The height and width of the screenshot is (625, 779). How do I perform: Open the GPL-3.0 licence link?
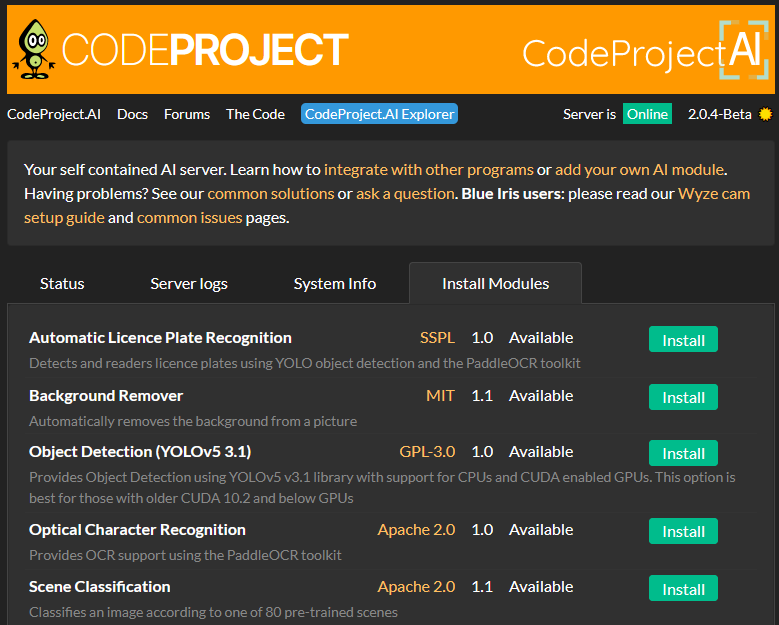pyautogui.click(x=427, y=452)
